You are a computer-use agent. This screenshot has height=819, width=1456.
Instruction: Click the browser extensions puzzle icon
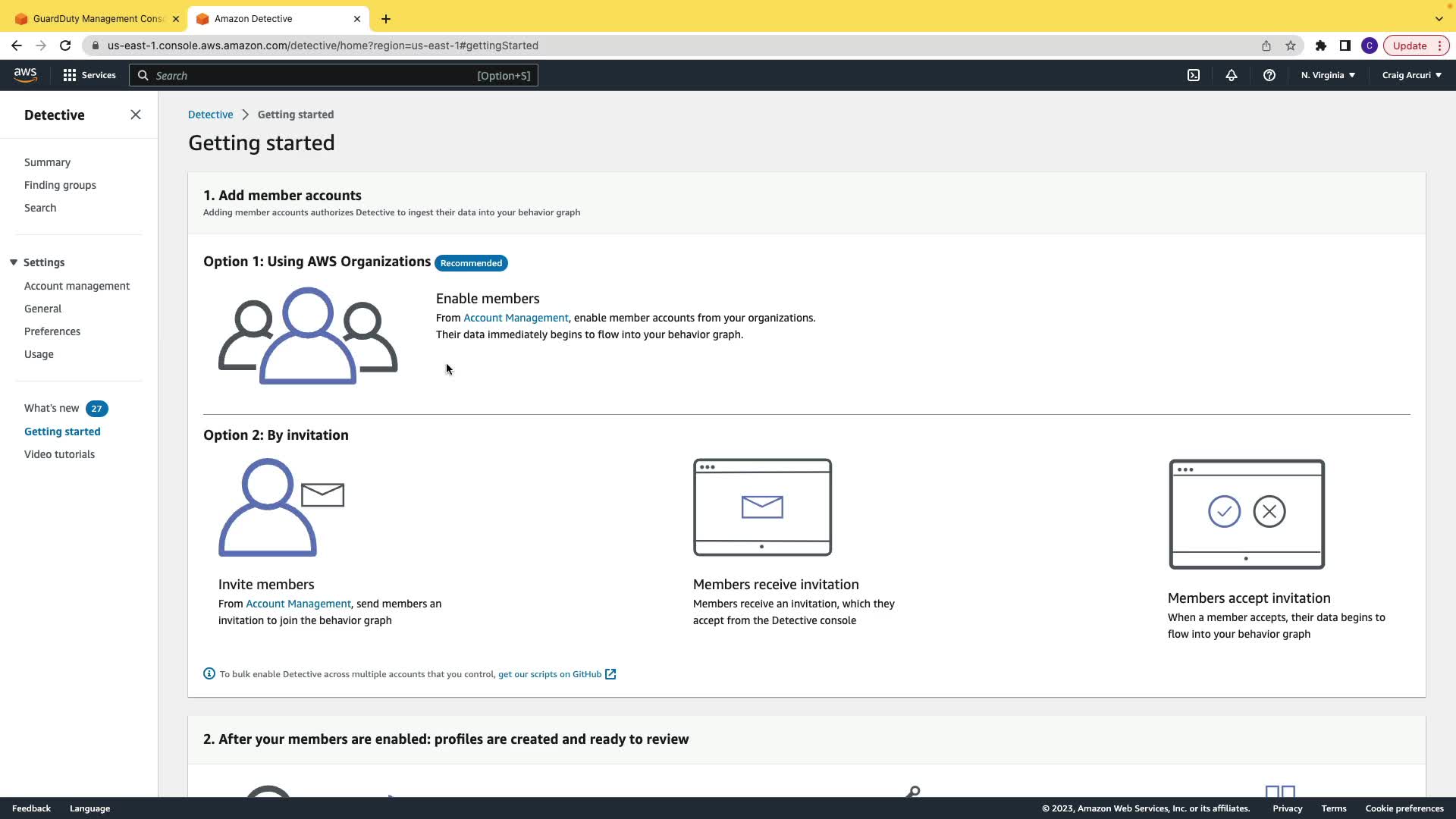[x=1321, y=45]
